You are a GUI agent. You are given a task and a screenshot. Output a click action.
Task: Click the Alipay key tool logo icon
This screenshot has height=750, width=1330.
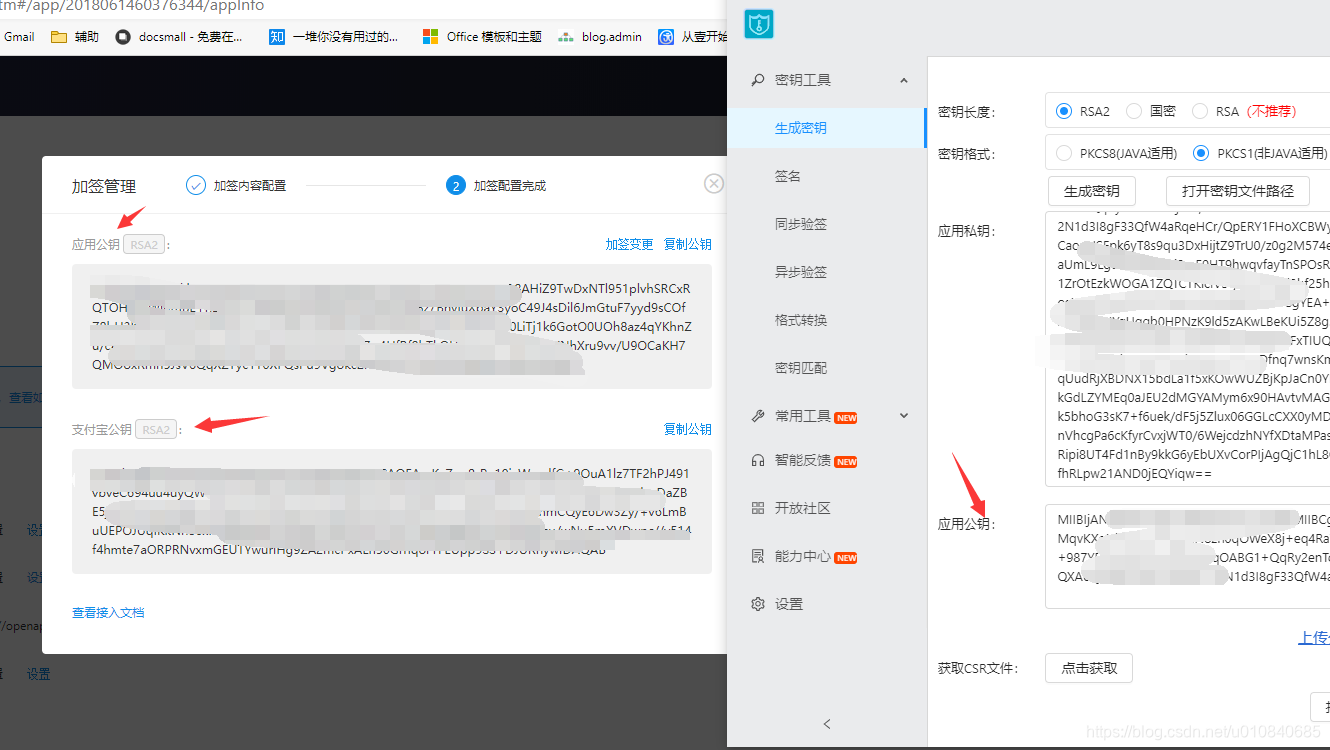point(759,24)
